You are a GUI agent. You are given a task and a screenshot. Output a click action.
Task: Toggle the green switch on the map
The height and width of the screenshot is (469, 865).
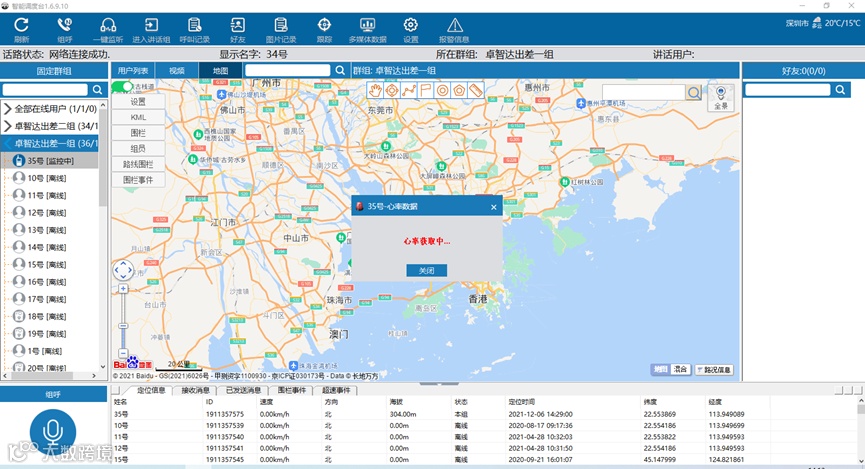(122, 87)
